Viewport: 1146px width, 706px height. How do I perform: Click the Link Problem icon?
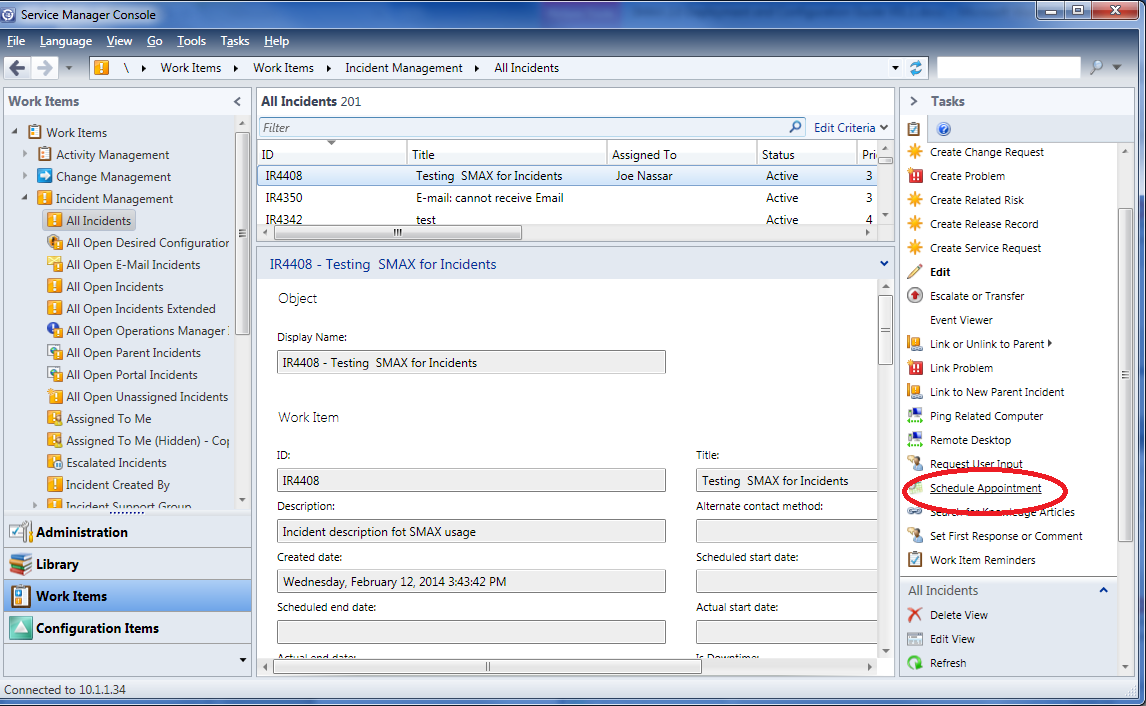[914, 368]
